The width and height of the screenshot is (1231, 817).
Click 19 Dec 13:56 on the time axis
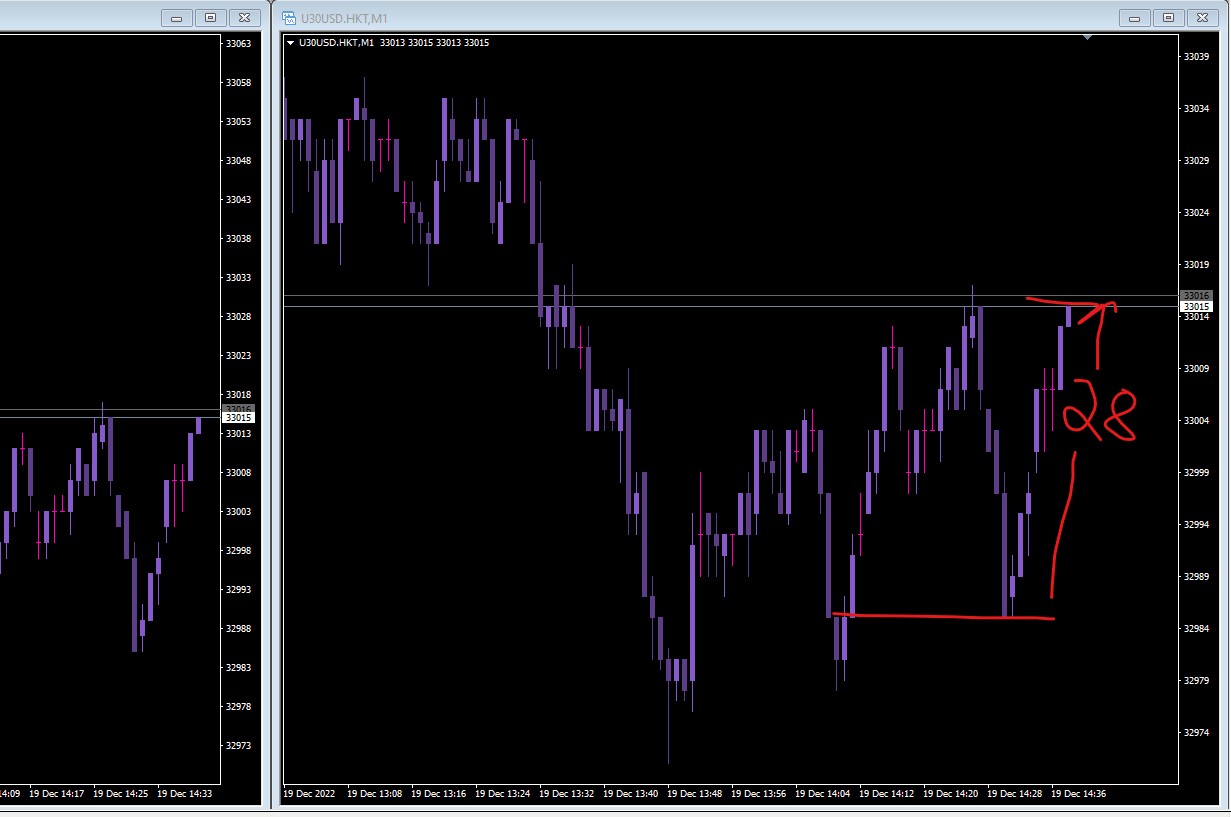coord(758,793)
